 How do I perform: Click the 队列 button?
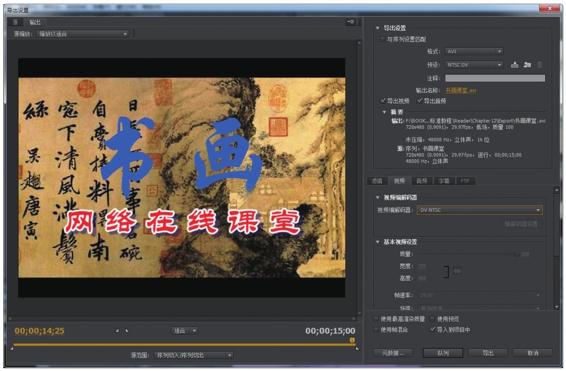tap(443, 353)
